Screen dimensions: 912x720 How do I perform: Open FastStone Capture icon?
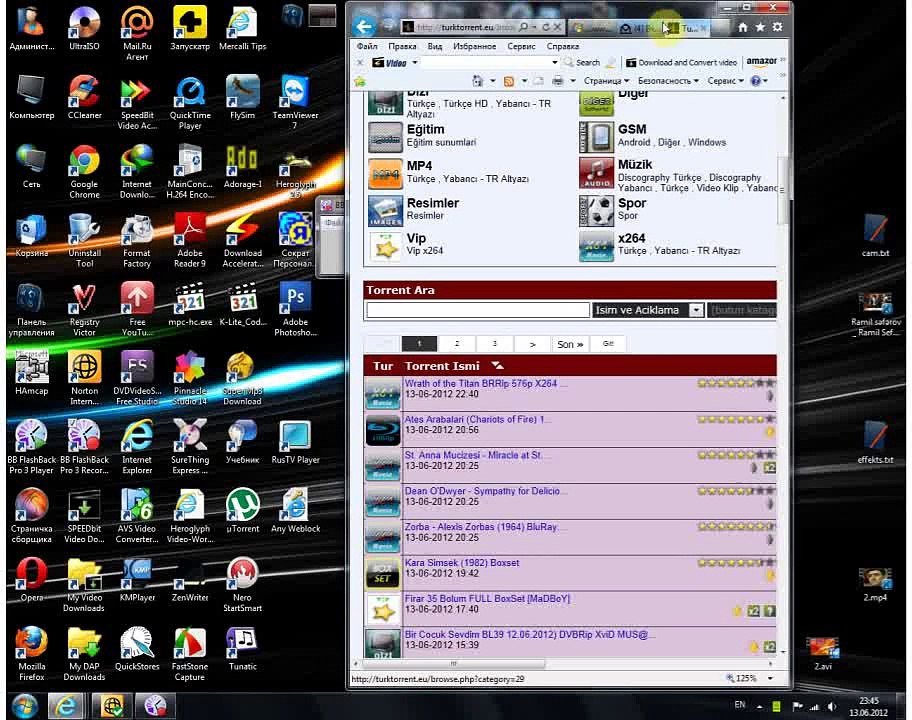tap(190, 654)
